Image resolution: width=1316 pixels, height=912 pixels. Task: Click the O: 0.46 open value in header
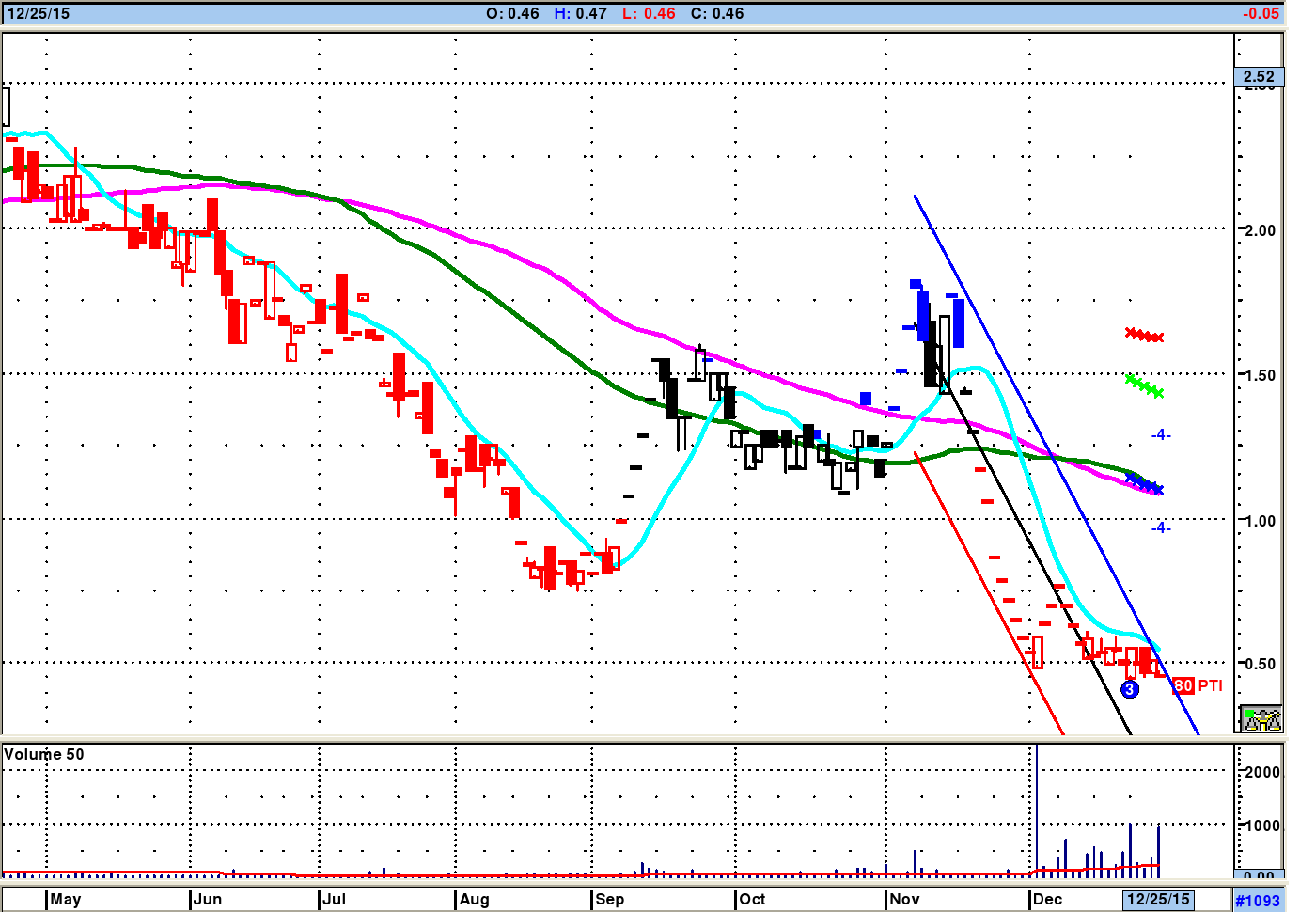pyautogui.click(x=512, y=13)
